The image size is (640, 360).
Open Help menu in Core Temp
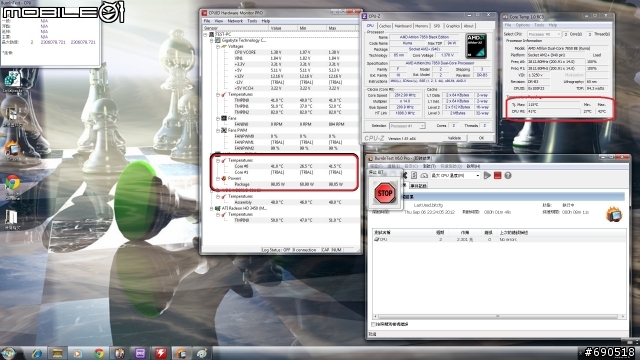(x=553, y=25)
